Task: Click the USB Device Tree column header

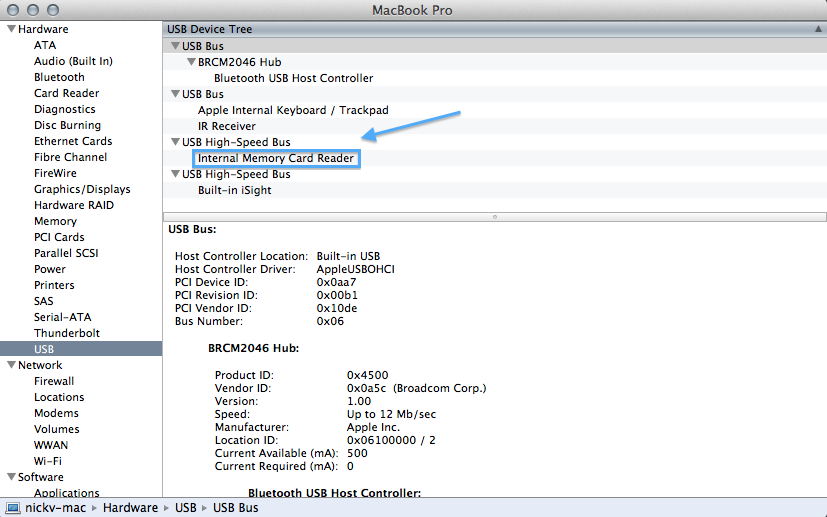Action: pyautogui.click(x=494, y=29)
